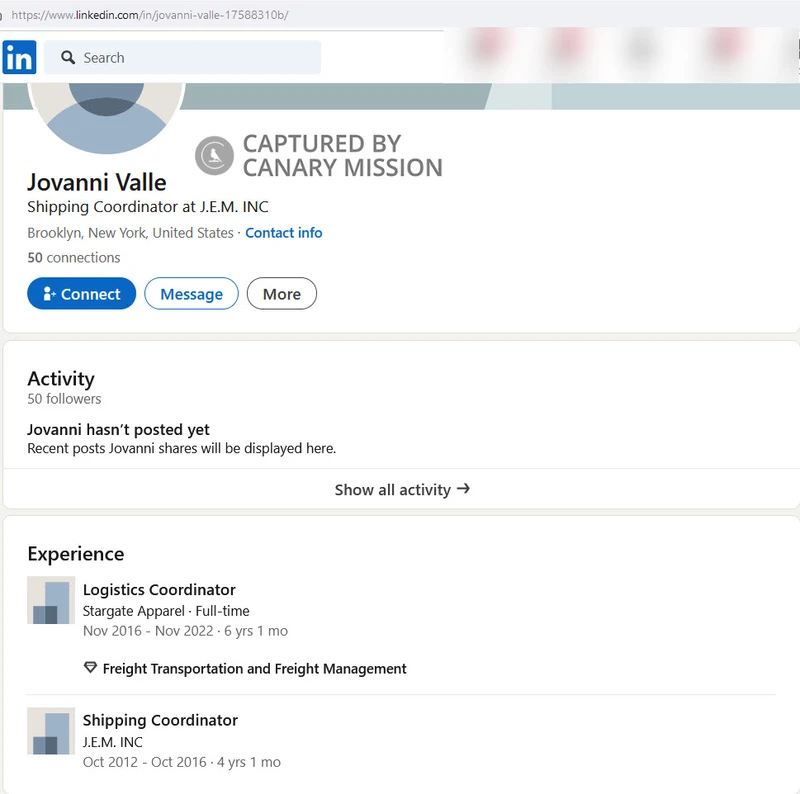Send a message via Message button
800x794 pixels.
(x=191, y=293)
